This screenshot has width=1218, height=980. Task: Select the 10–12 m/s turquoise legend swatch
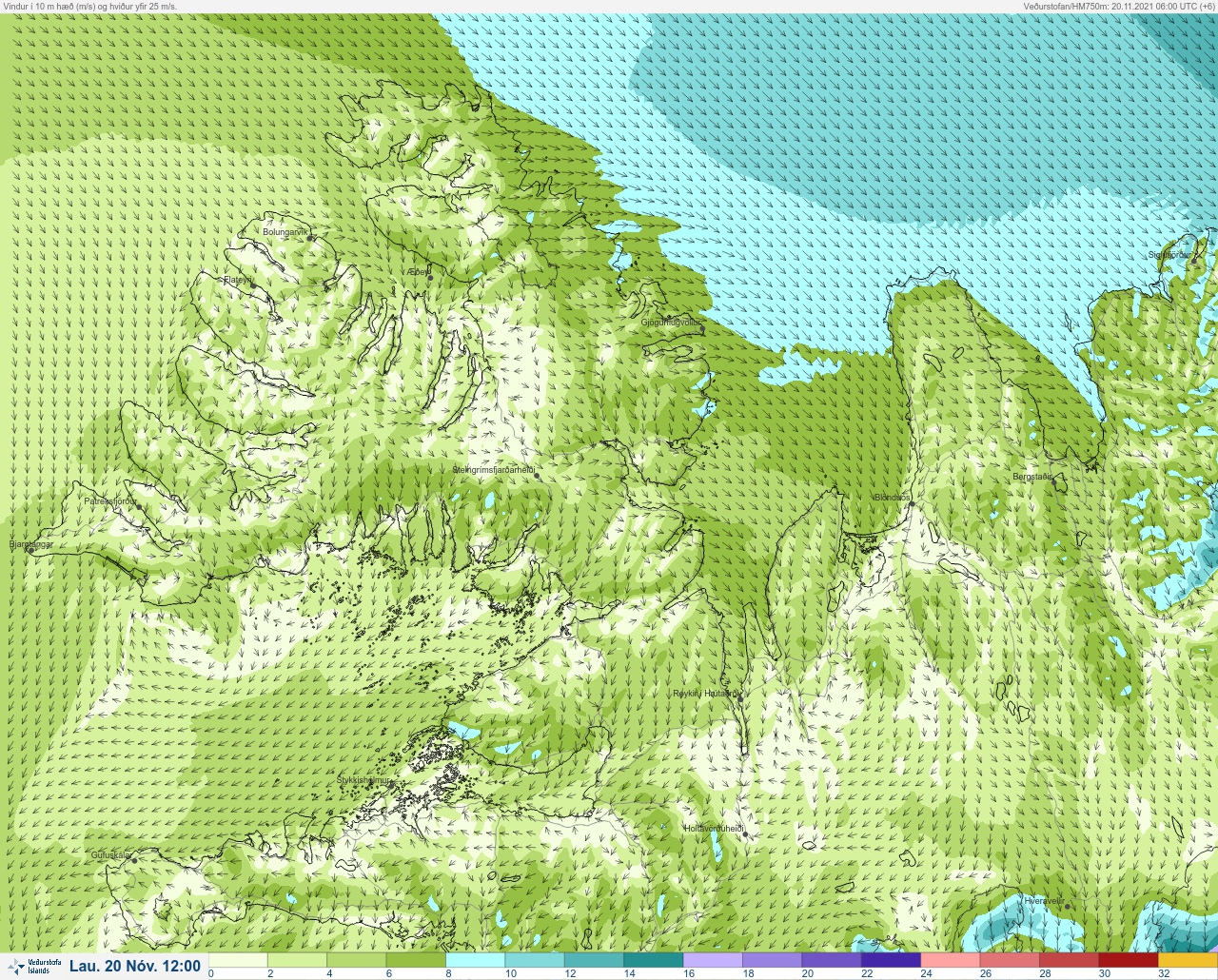pos(535,960)
